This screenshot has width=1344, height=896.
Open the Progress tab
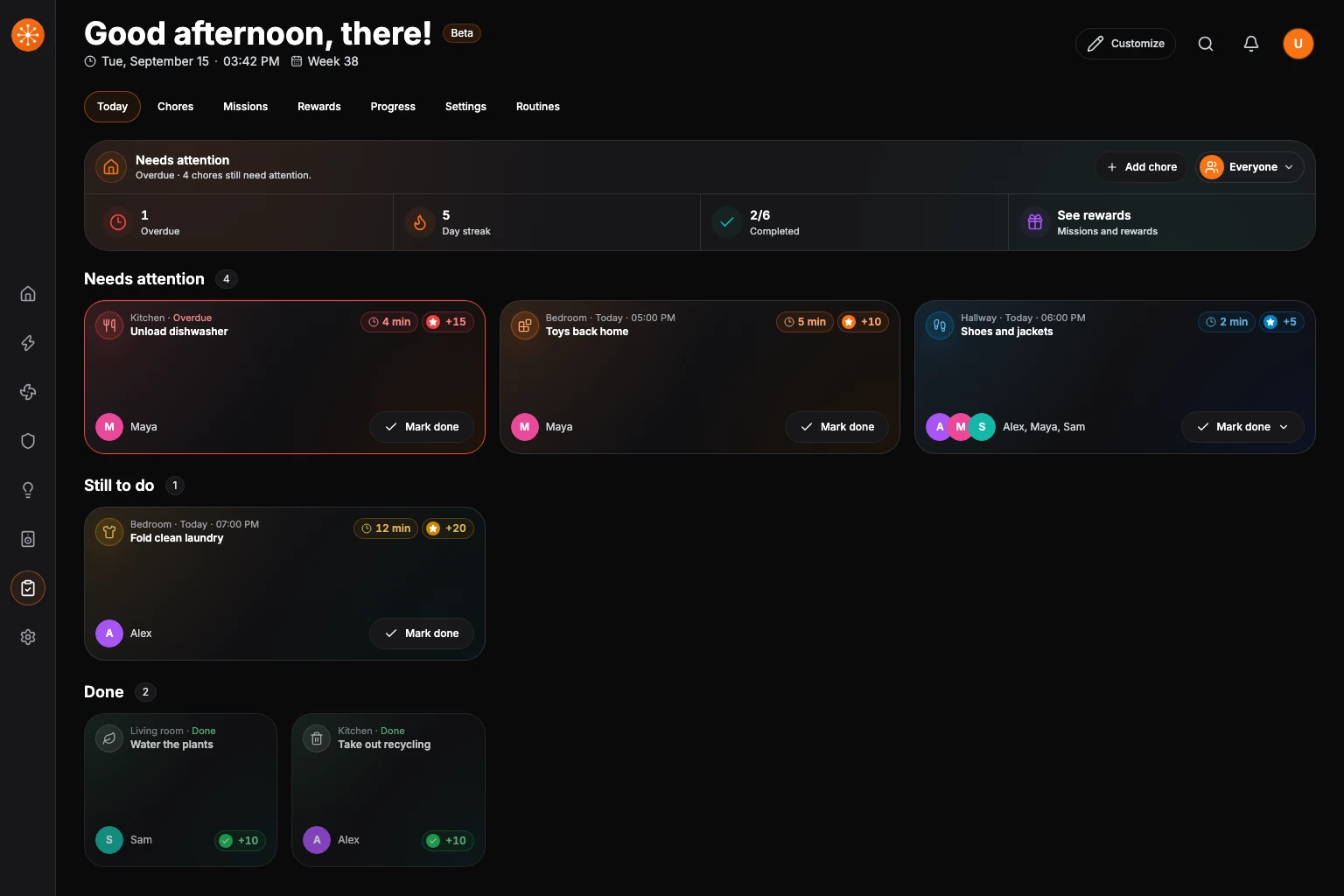click(393, 107)
